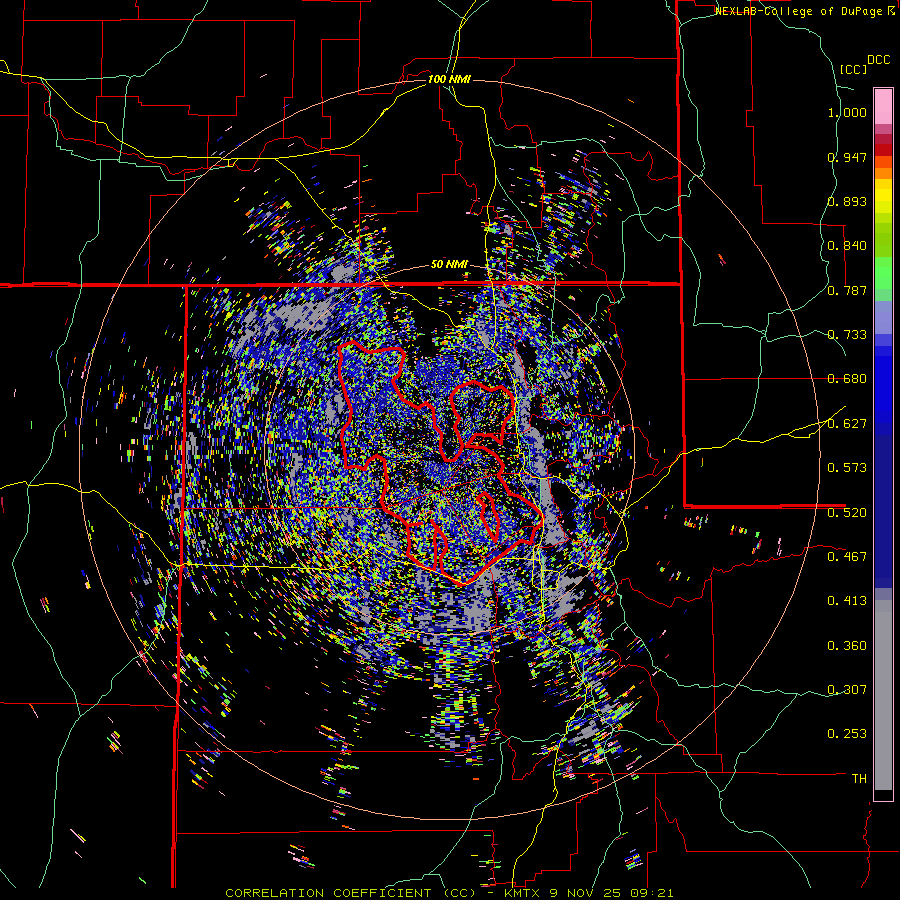Click the 0.787 value on the color scale
The width and height of the screenshot is (900, 900).
click(x=847, y=290)
